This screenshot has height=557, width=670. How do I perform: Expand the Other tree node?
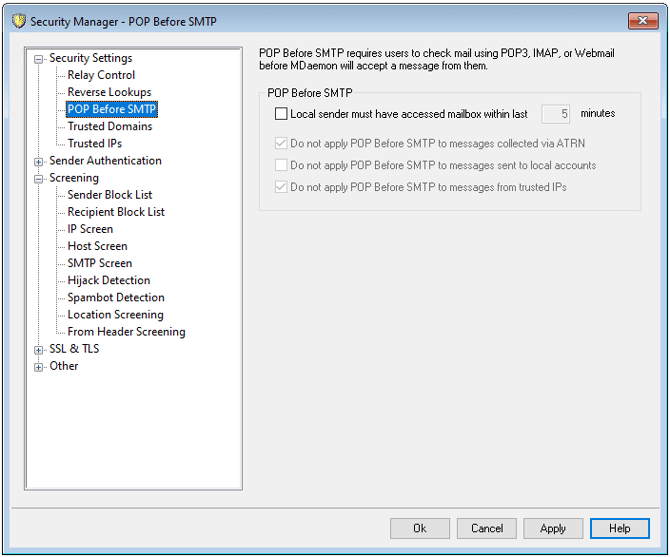[39, 367]
